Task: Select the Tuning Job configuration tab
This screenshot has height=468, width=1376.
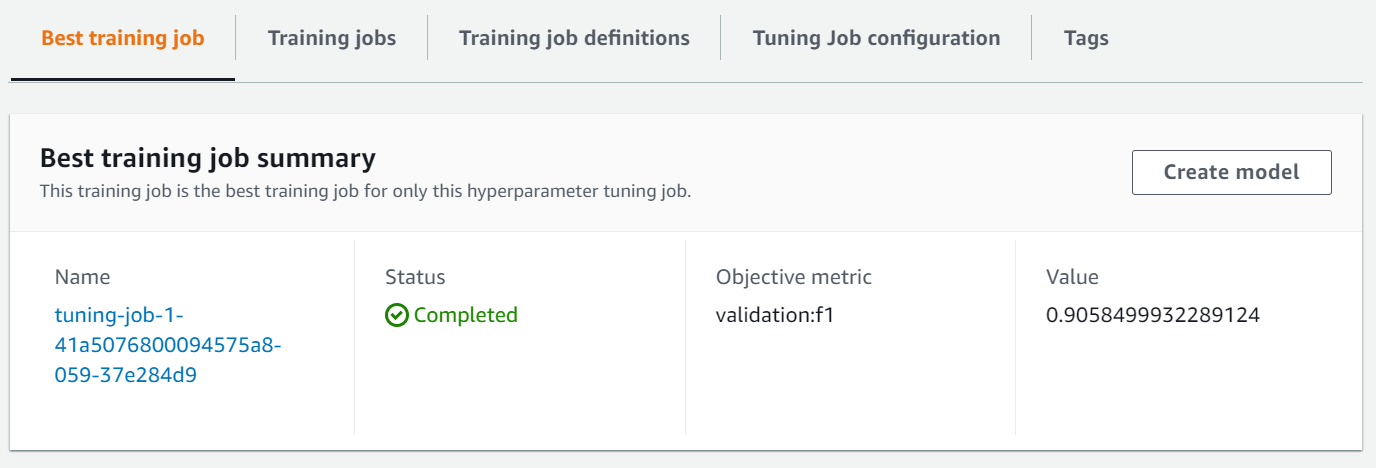Action: tap(876, 39)
